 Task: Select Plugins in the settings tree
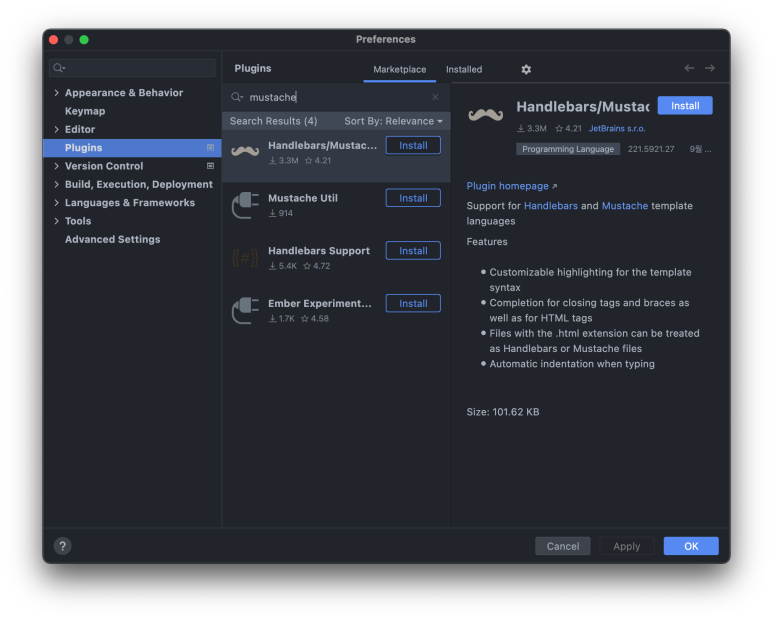(132, 148)
